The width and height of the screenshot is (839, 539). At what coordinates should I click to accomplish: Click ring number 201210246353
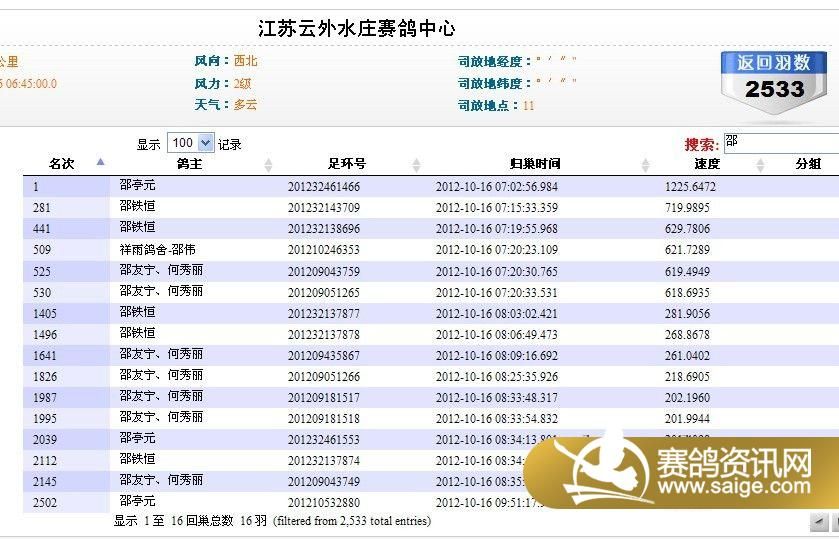323,250
